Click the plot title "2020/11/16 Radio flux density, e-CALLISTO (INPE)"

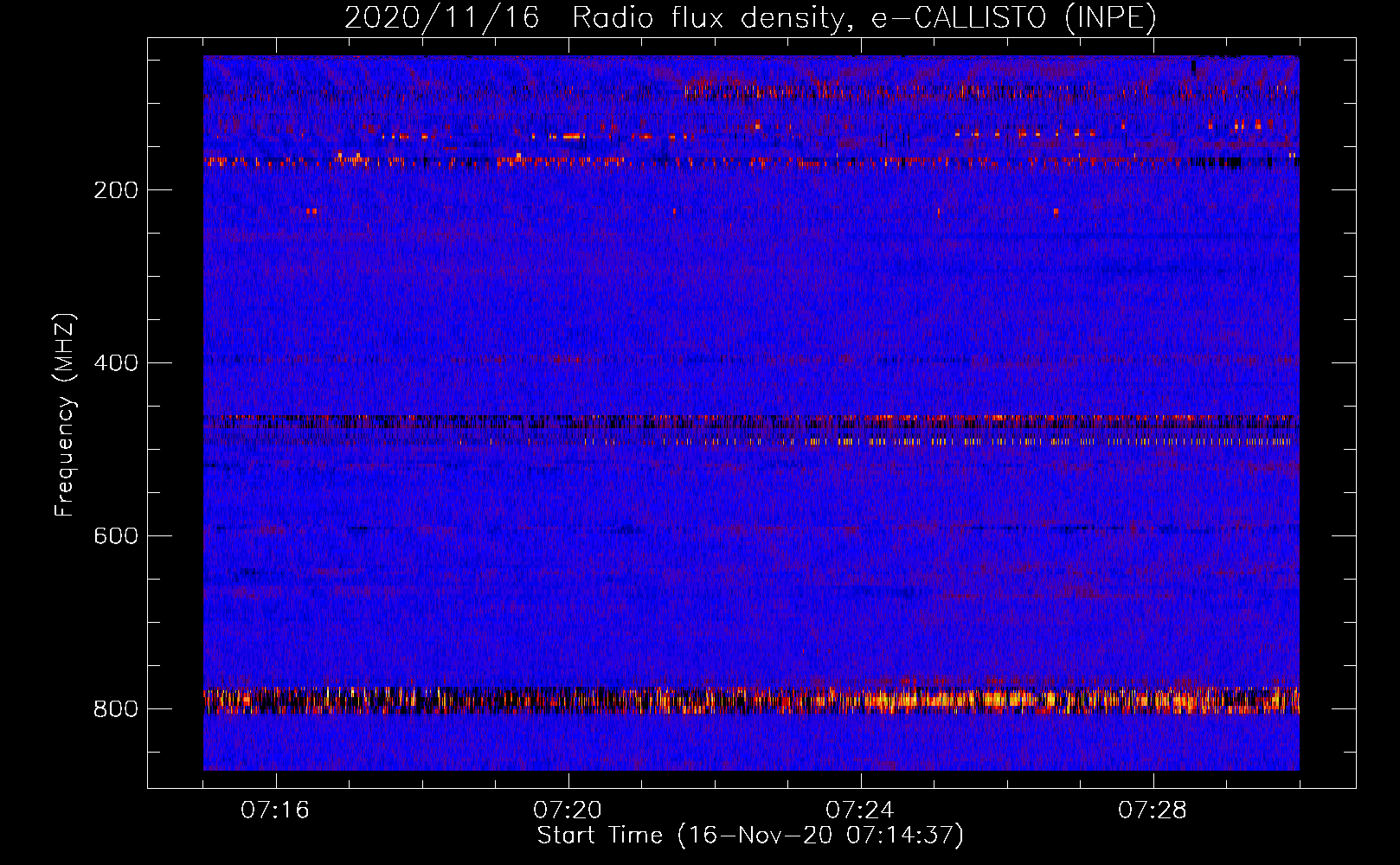click(x=750, y=18)
